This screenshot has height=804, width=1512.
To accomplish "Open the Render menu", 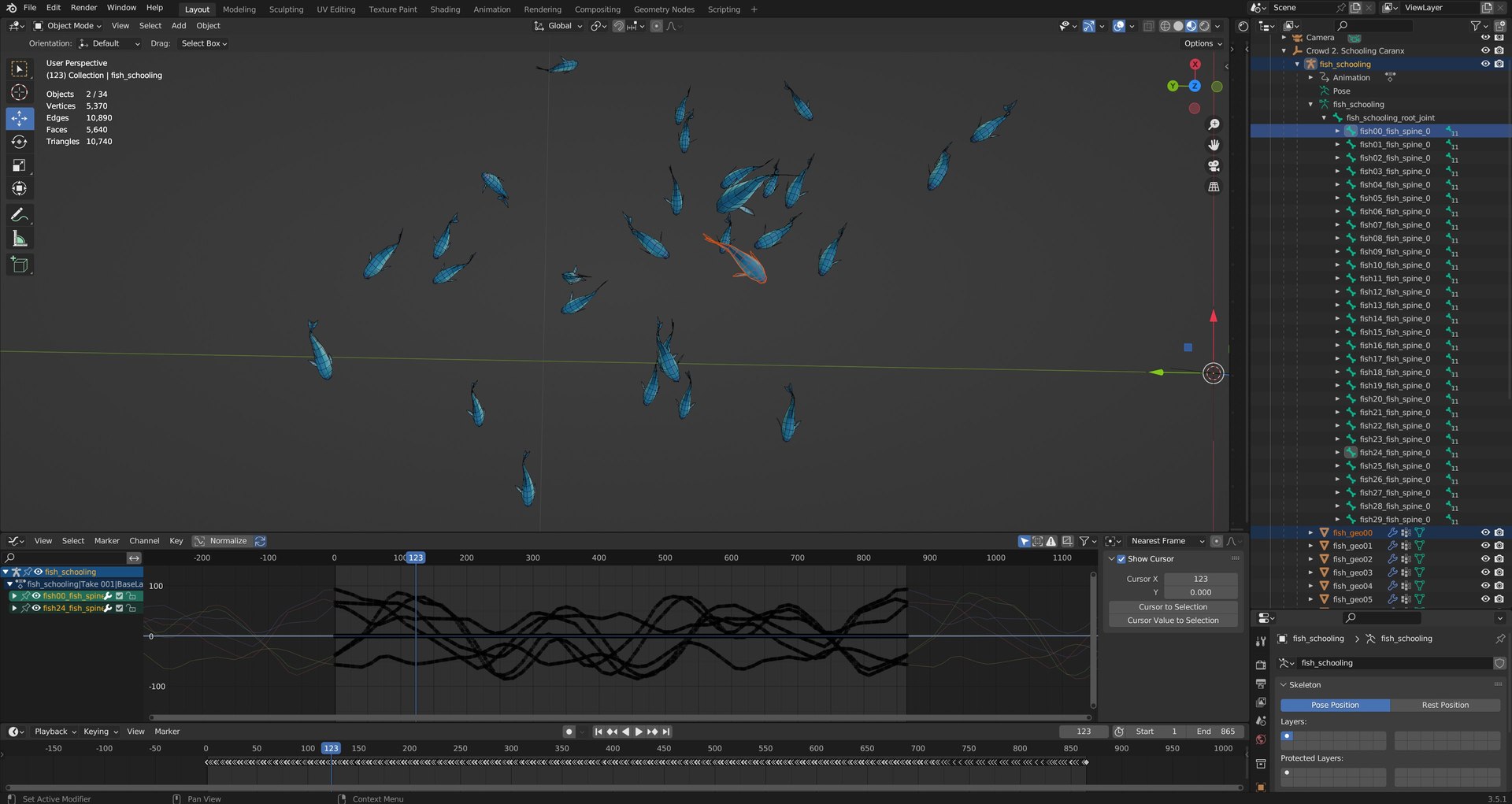I will point(83,7).
